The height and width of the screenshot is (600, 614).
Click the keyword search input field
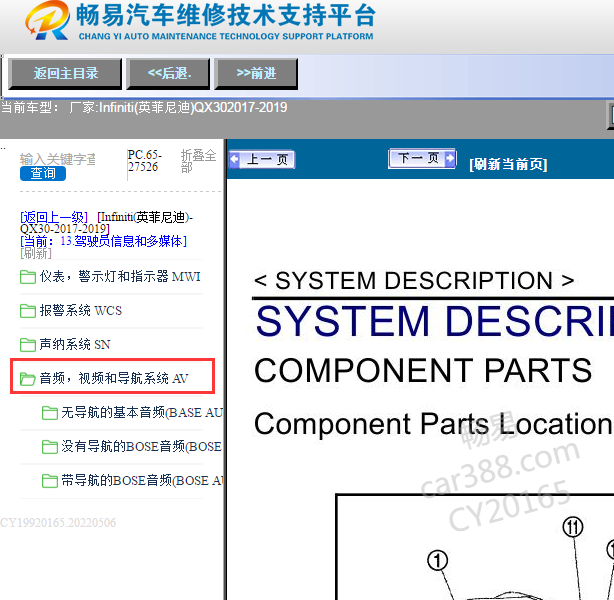pos(58,159)
